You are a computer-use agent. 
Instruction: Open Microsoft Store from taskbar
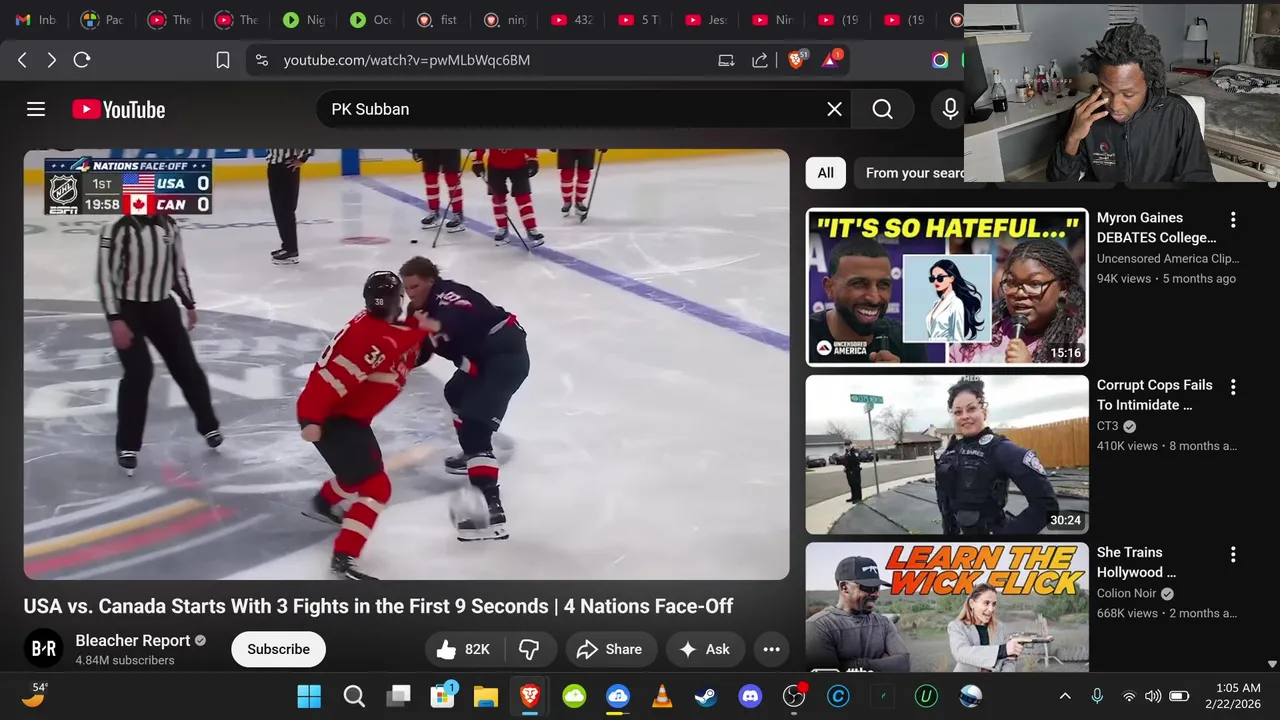[442, 696]
